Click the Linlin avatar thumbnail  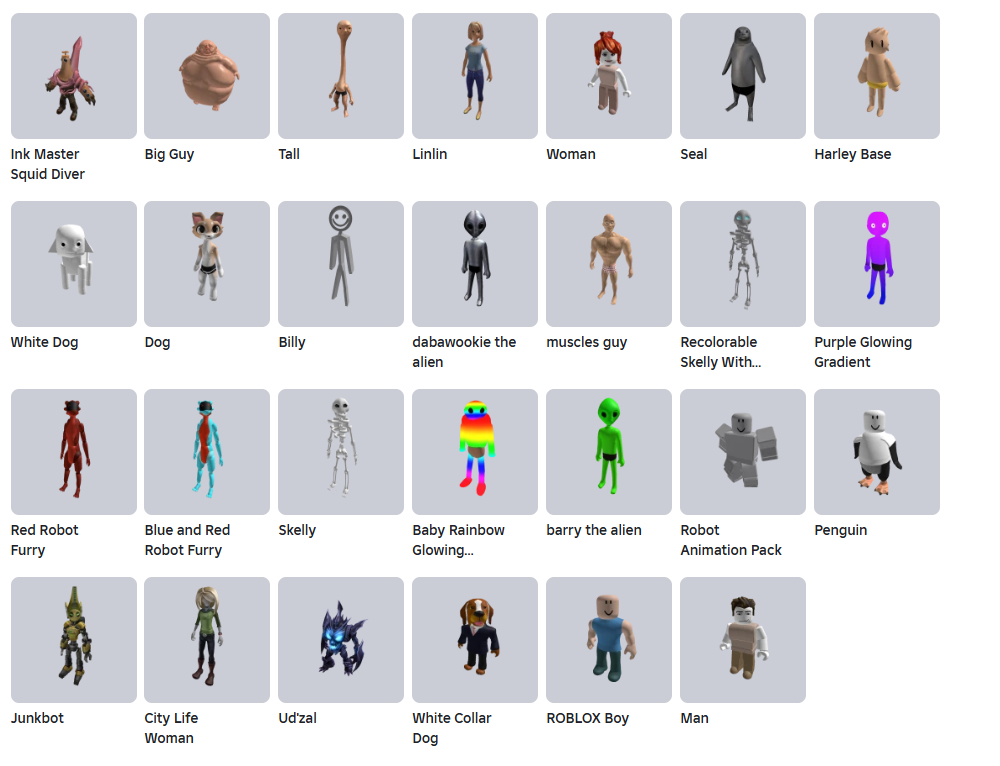[x=475, y=76]
